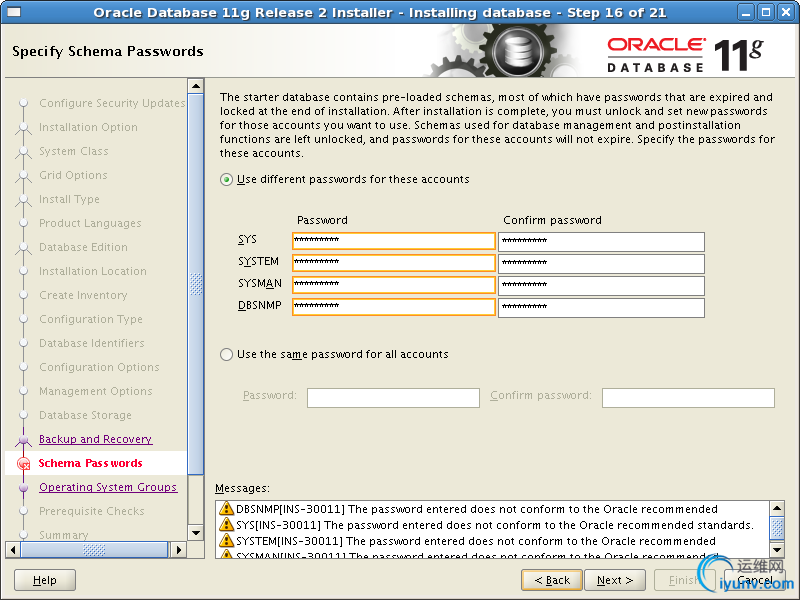Select the Schema Passwords step
This screenshot has width=800, height=600.
tap(90, 463)
